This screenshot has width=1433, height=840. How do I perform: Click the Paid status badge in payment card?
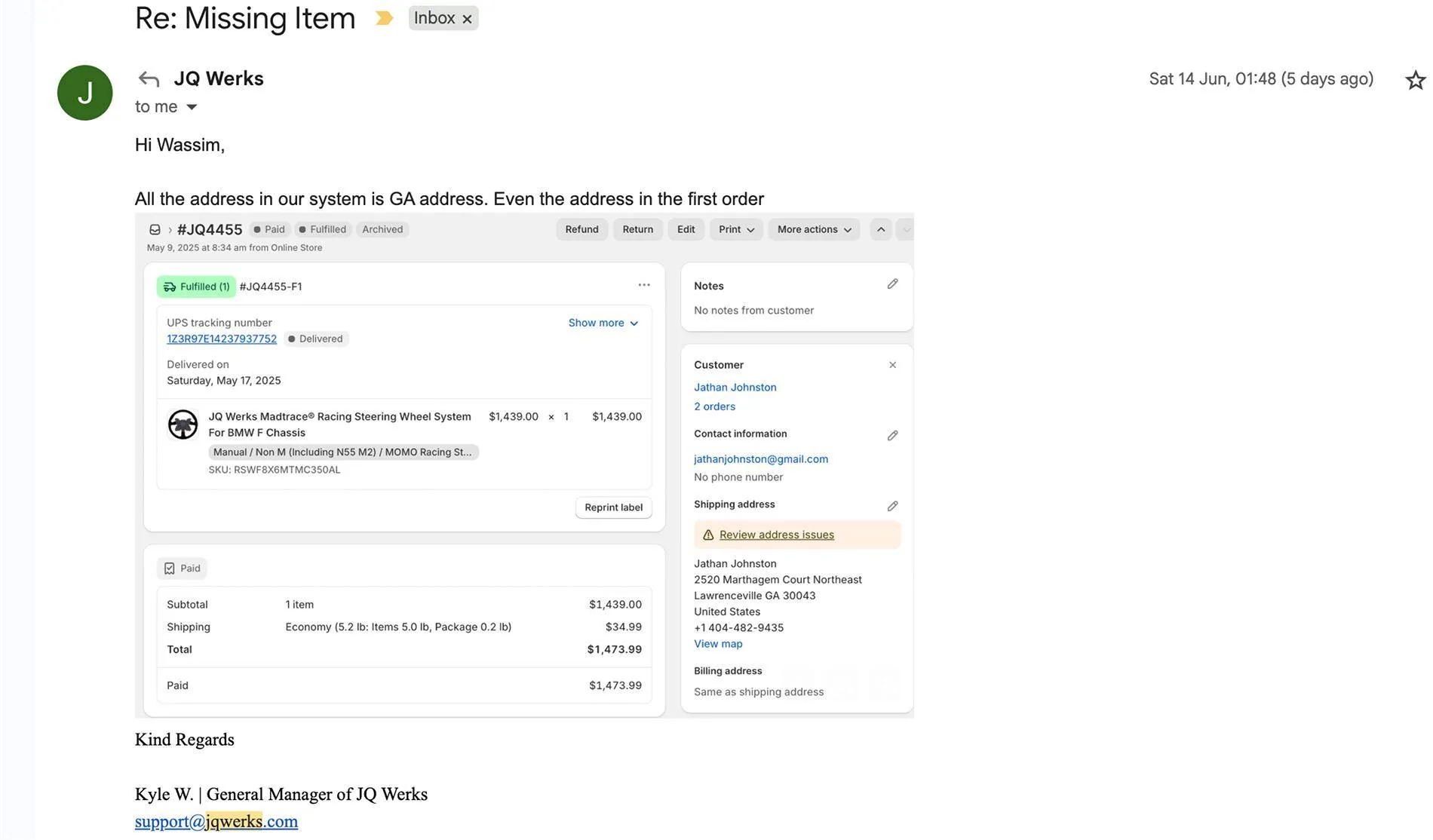pyautogui.click(x=182, y=569)
